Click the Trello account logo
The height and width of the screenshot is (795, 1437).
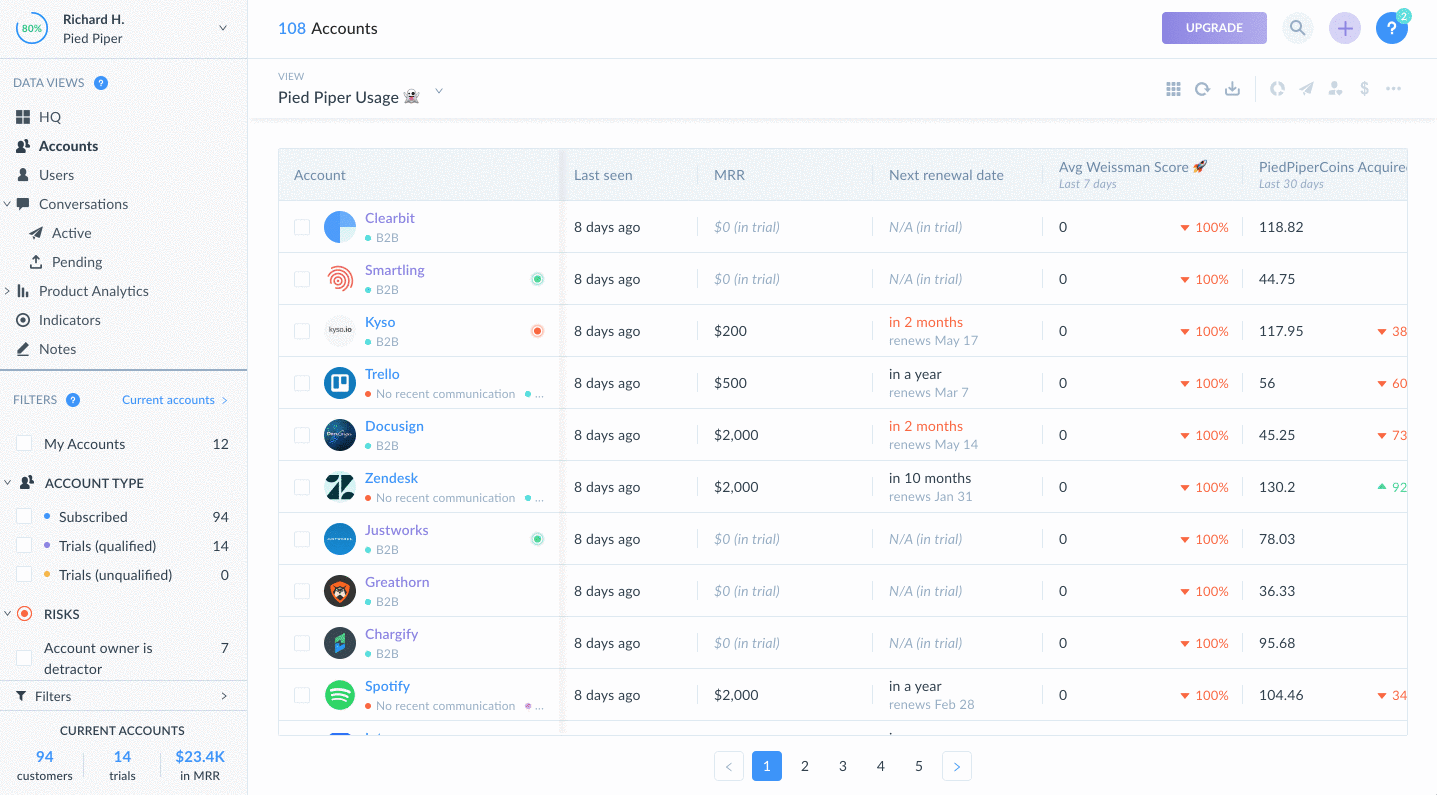point(340,383)
